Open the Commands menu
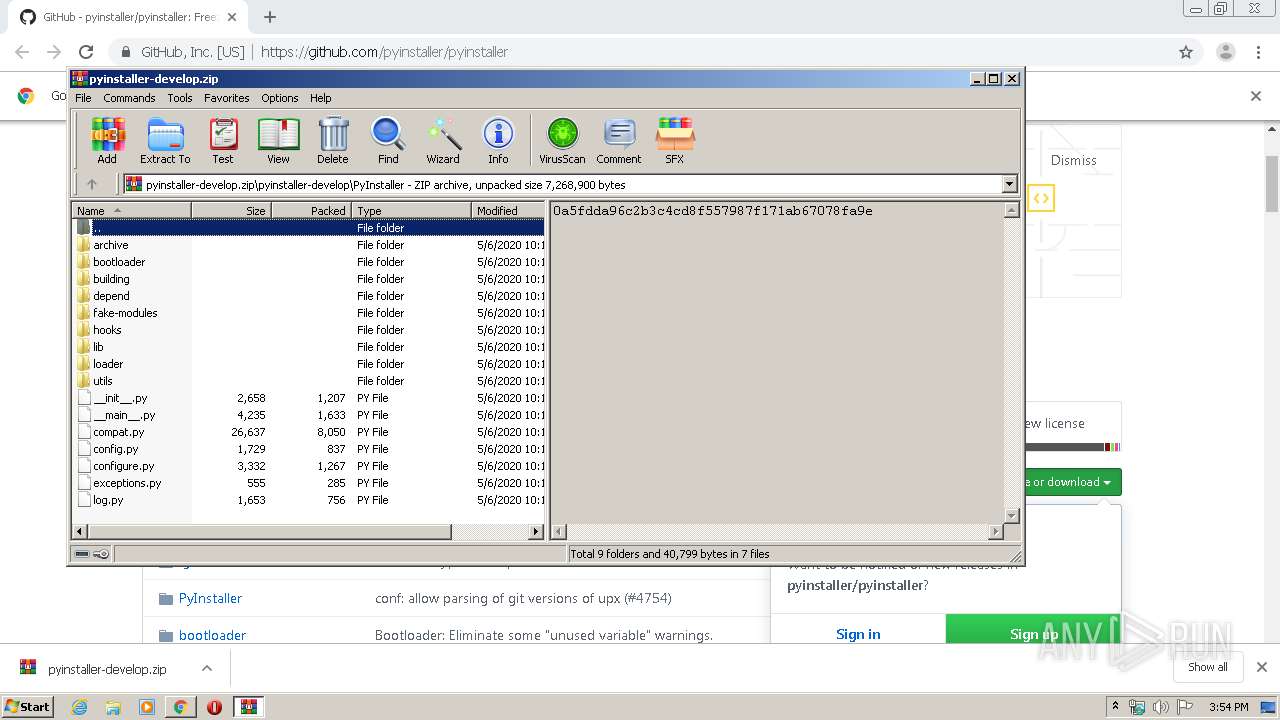This screenshot has height=720, width=1280. click(x=129, y=98)
